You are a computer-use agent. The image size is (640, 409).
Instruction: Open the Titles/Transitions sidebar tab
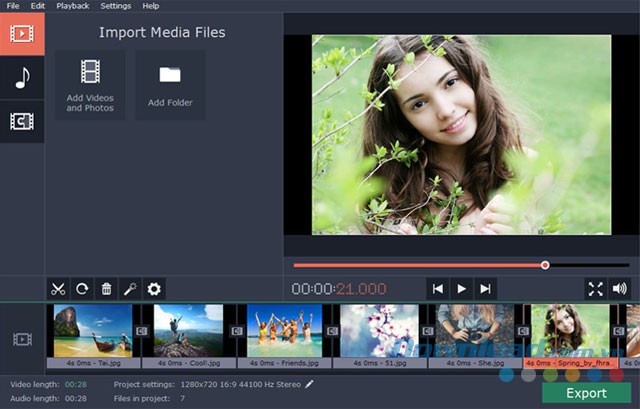(x=22, y=121)
